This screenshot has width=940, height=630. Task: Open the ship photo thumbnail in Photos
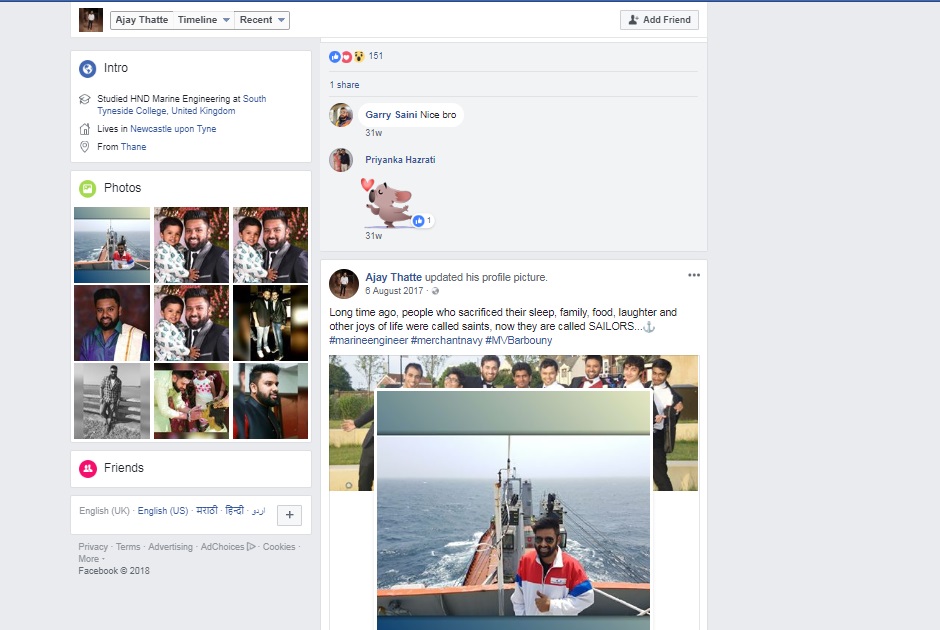(112, 245)
